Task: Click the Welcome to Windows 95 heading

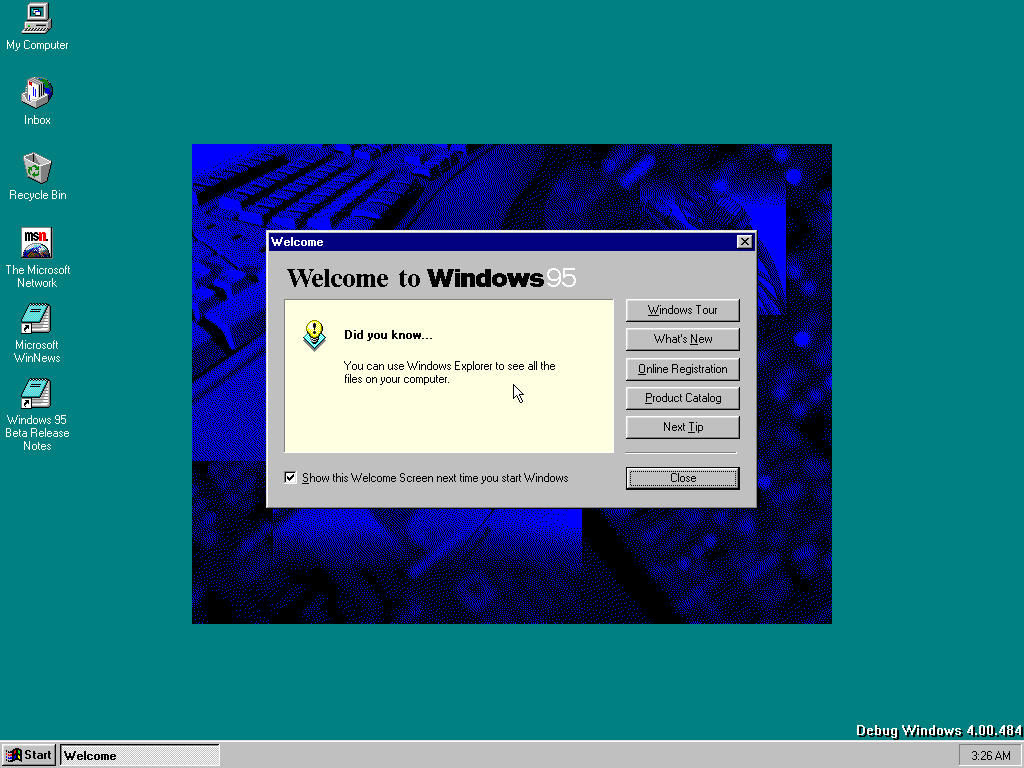Action: tap(431, 278)
